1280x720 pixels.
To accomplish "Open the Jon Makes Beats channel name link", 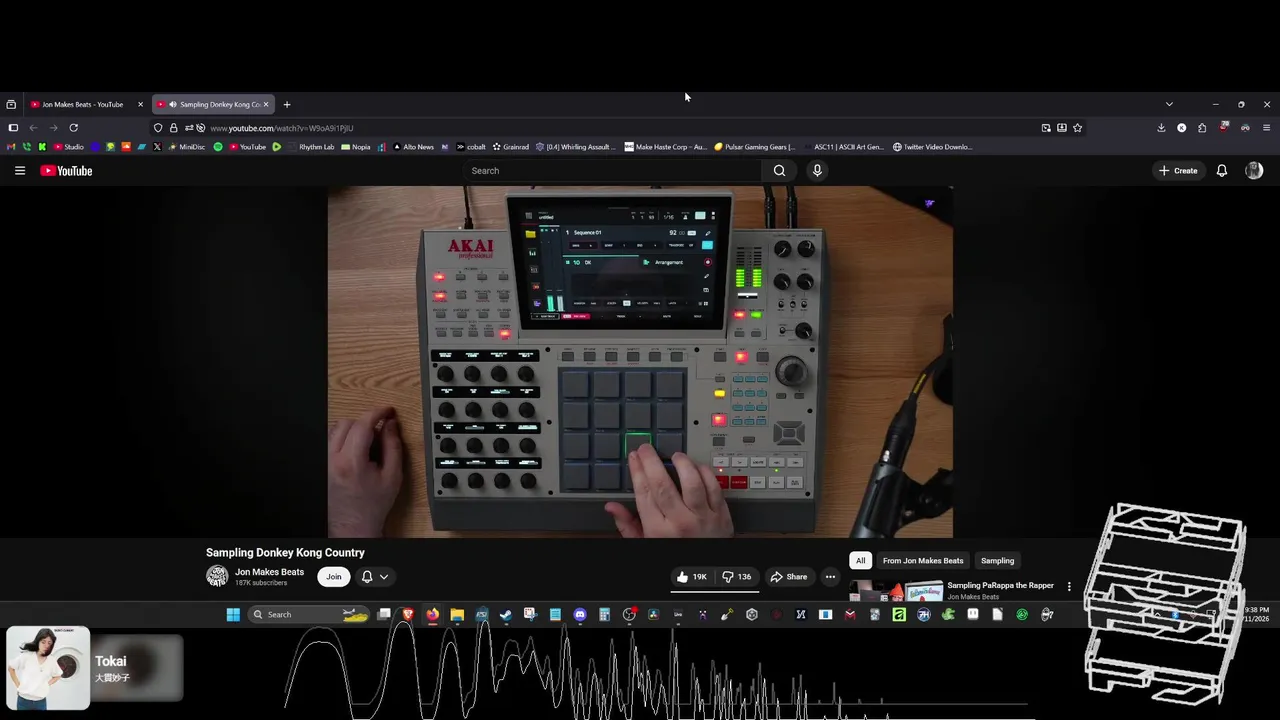I will (x=269, y=572).
